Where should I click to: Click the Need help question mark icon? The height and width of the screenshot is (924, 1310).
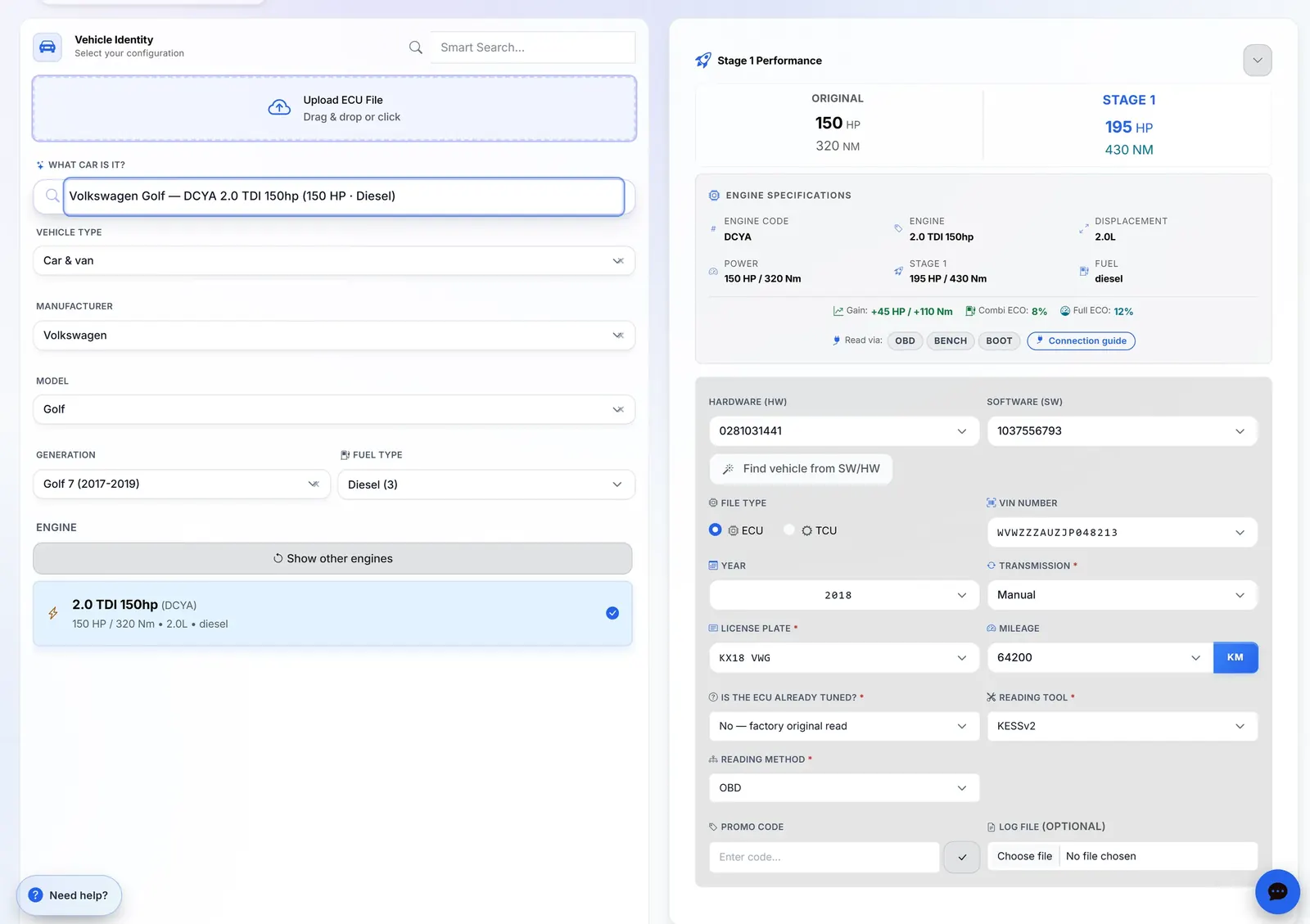click(36, 895)
